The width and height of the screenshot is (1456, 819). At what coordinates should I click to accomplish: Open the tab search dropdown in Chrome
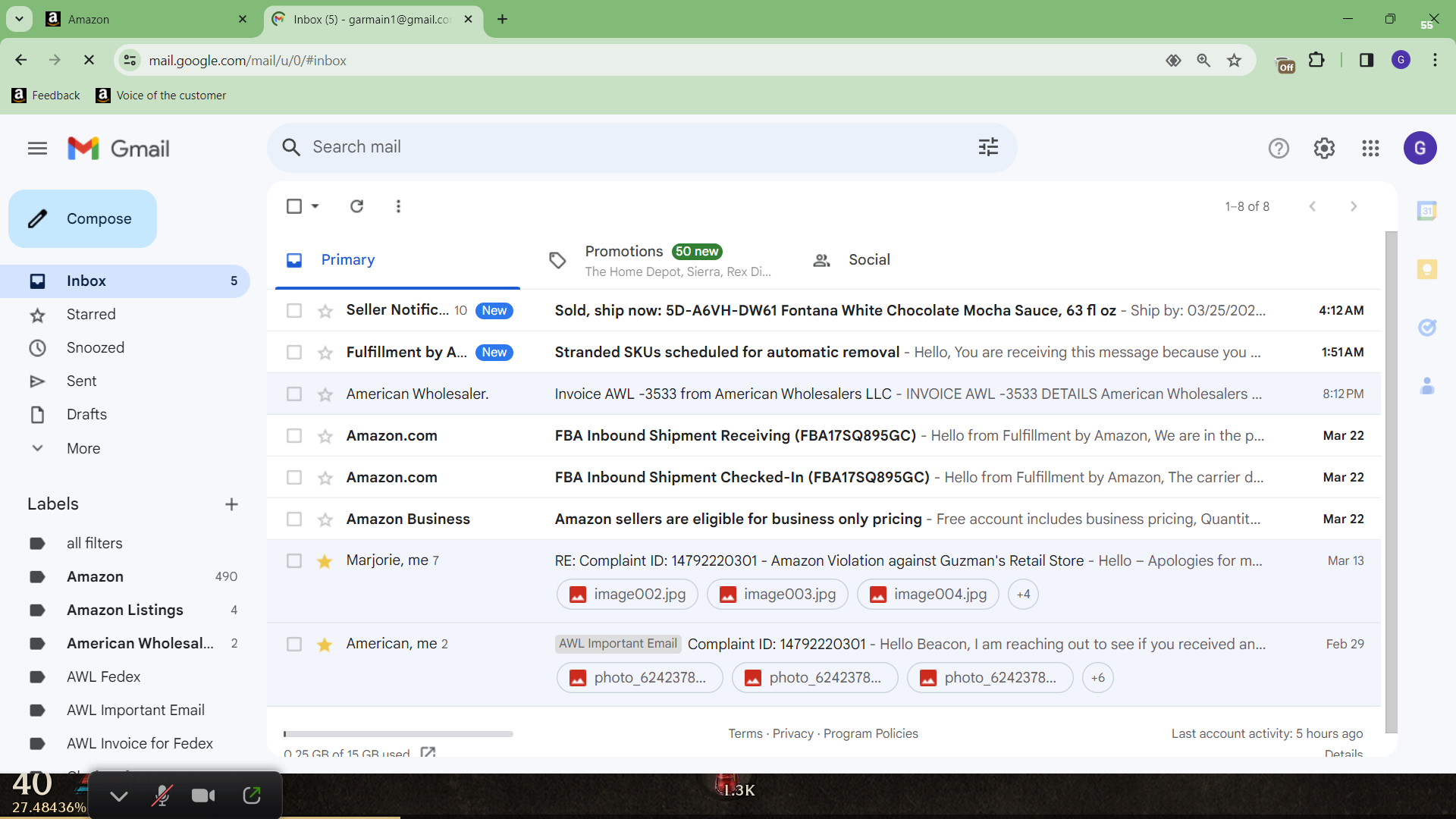tap(19, 19)
